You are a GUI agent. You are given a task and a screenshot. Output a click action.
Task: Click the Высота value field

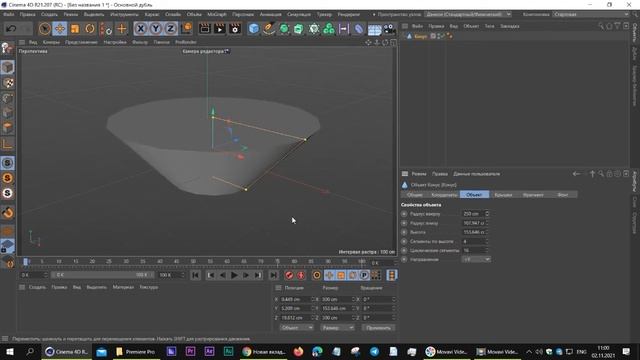(473, 232)
